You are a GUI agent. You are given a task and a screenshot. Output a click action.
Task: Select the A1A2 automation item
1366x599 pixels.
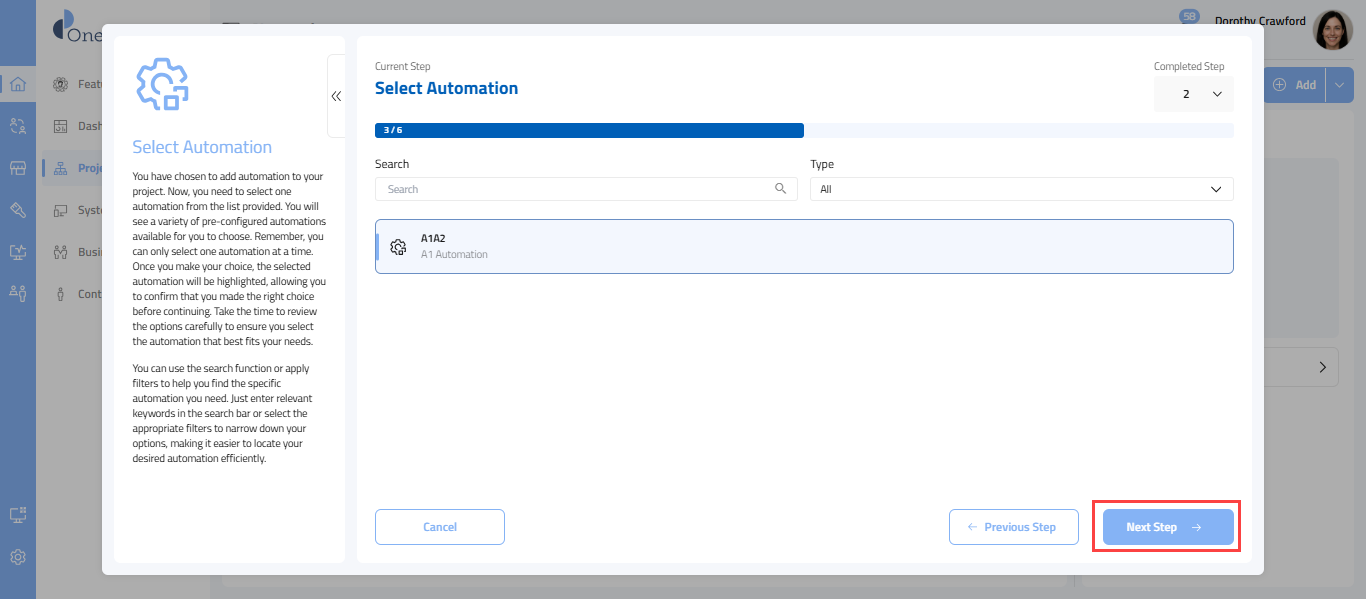pos(803,247)
